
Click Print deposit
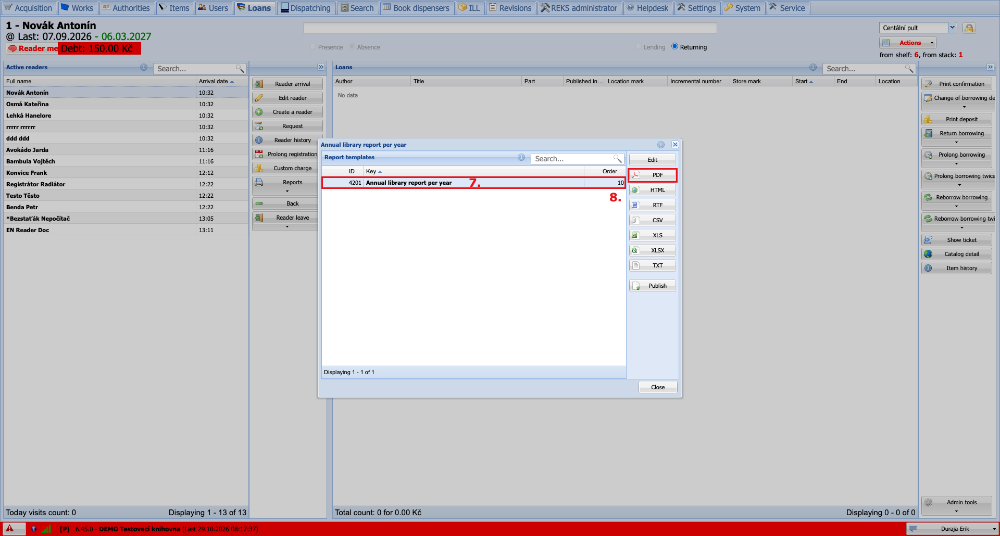[x=957, y=119]
